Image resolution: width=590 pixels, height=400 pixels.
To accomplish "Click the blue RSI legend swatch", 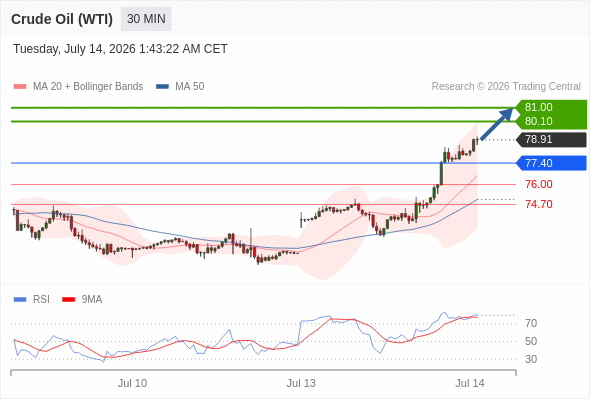I will point(20,300).
